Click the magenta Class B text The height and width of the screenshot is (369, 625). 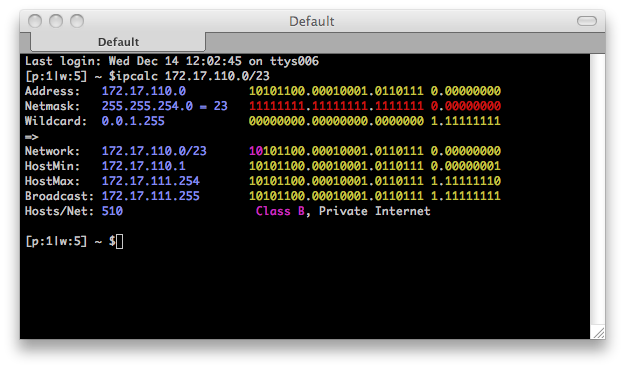[280, 211]
